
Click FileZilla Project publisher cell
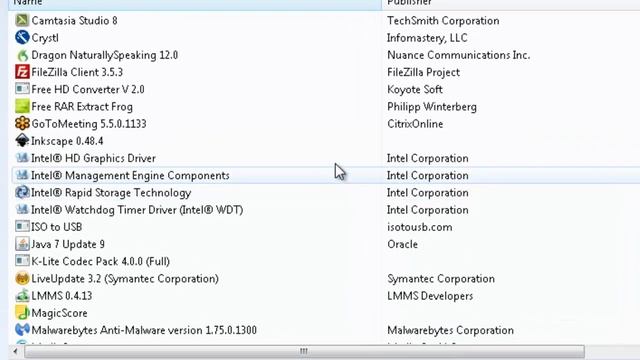tap(424, 72)
